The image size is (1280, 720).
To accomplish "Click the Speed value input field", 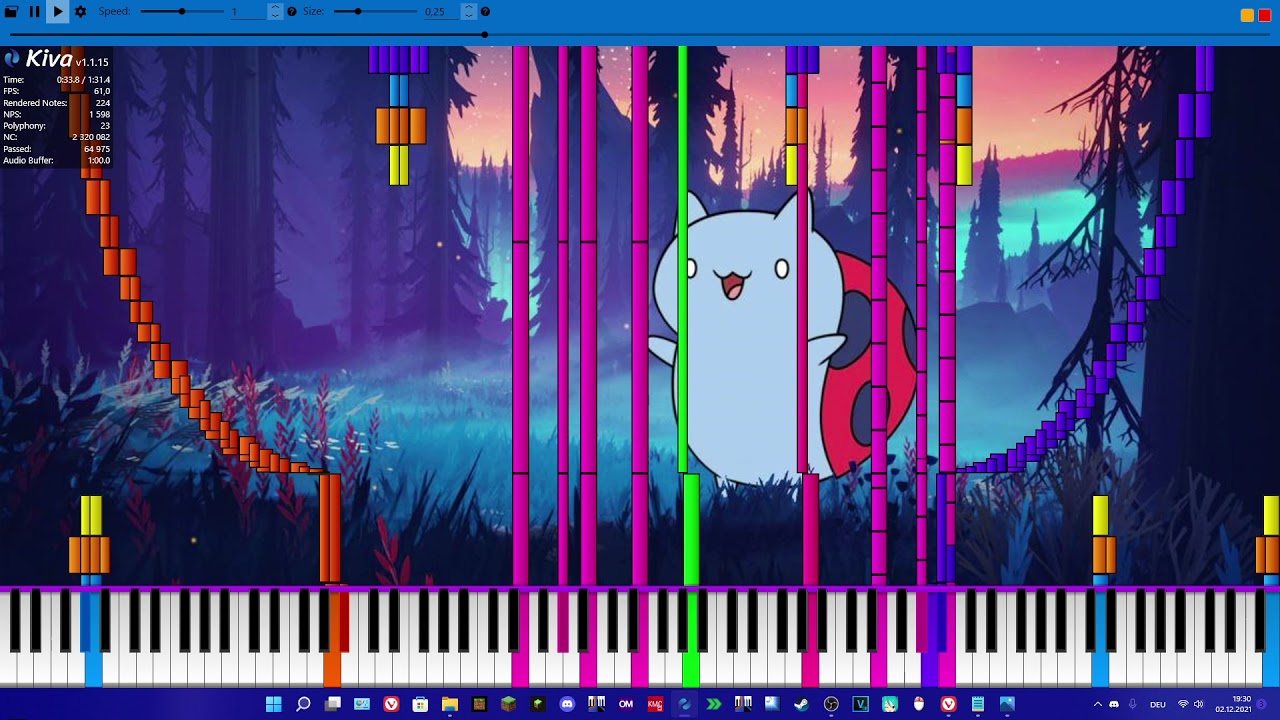I will pos(247,12).
